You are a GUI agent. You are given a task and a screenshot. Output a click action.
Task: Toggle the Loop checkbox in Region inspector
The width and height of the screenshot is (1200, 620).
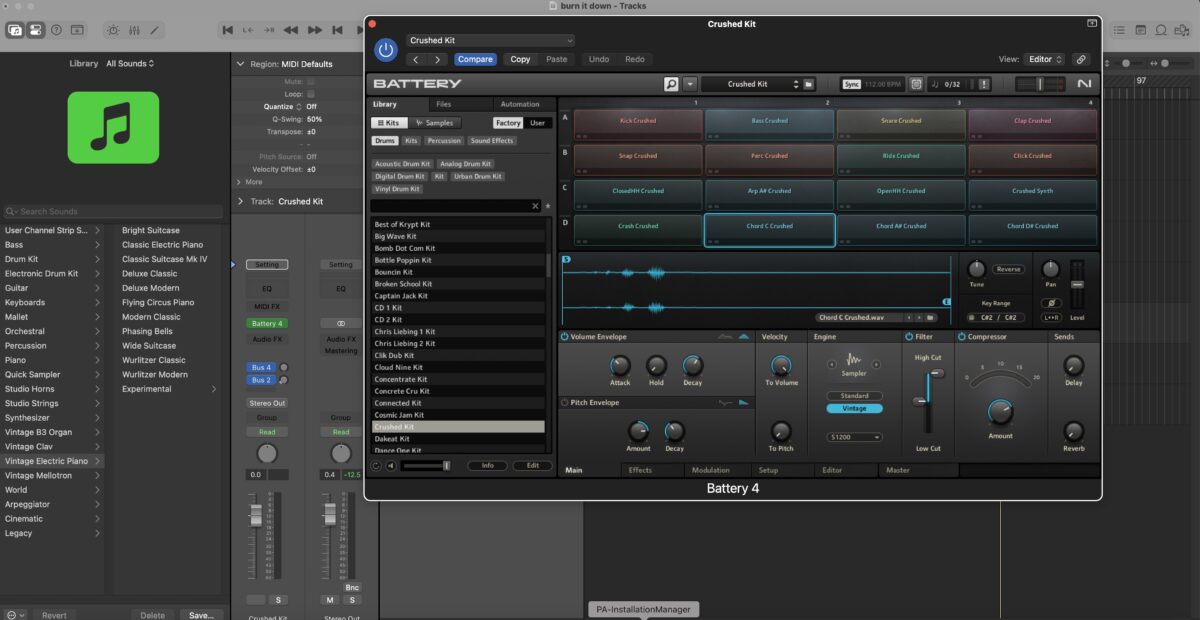tap(311, 94)
